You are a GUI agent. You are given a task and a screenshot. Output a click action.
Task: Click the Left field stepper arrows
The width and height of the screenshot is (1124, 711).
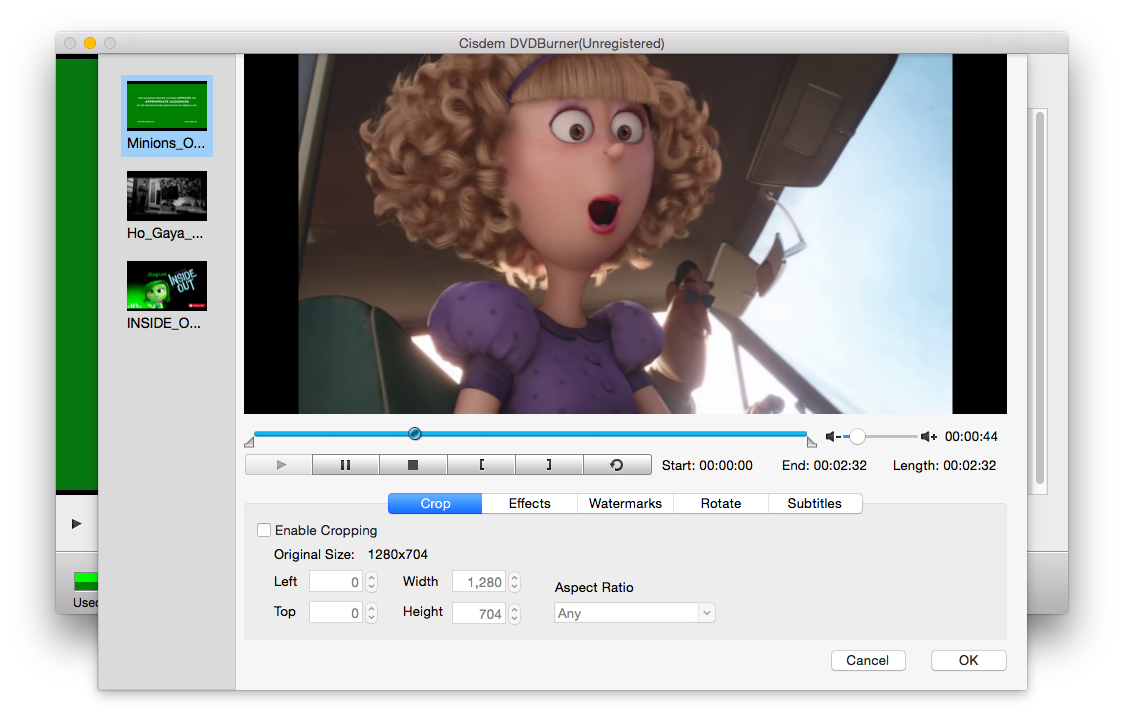371,582
